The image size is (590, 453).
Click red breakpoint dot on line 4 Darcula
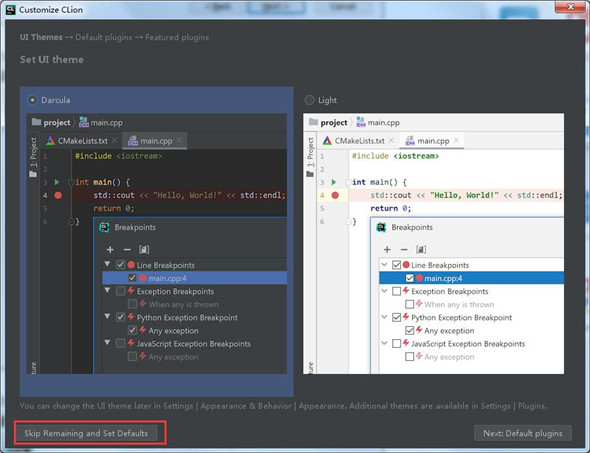(x=58, y=195)
